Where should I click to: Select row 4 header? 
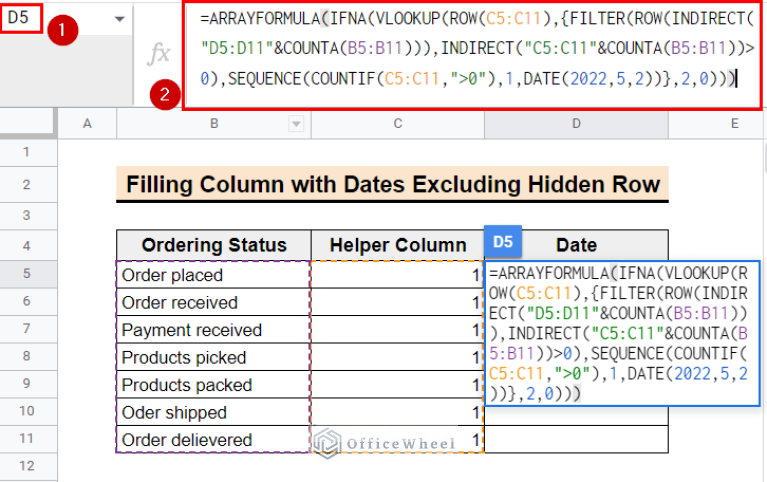(x=27, y=245)
